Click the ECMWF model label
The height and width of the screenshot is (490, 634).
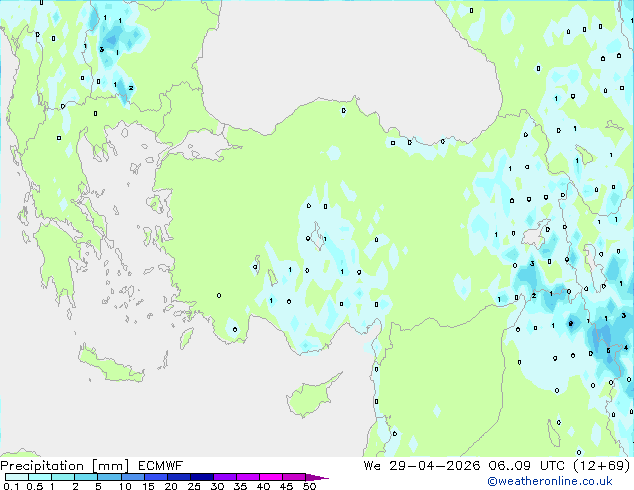click(161, 466)
